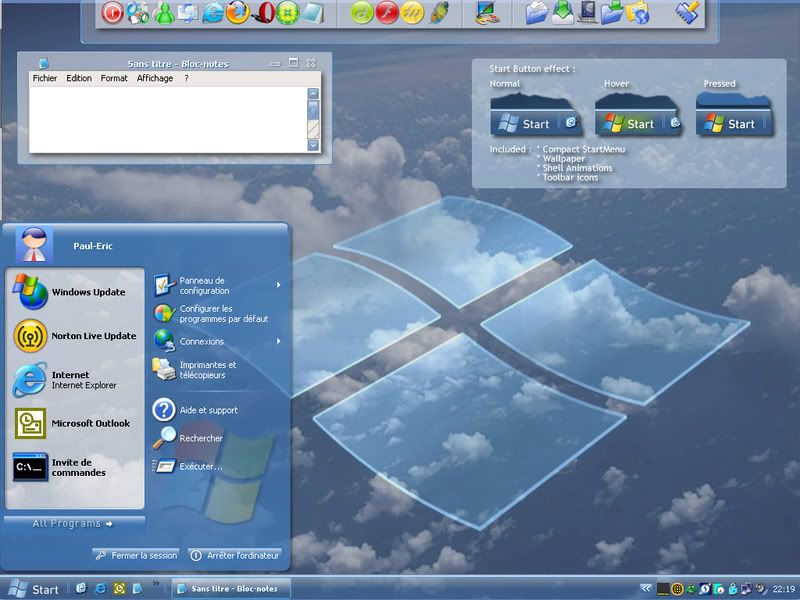Click Arrêter l'ordinateur button
The image size is (800, 600).
click(235, 555)
